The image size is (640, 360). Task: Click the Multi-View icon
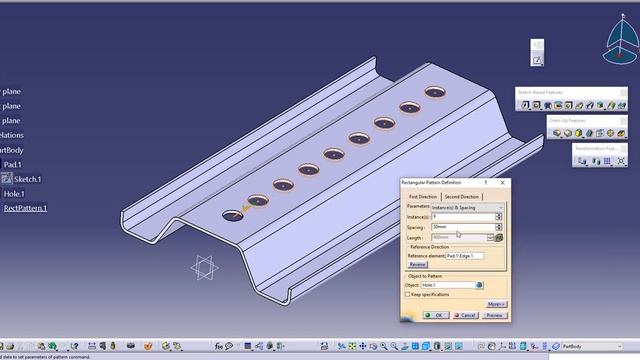[415, 346]
